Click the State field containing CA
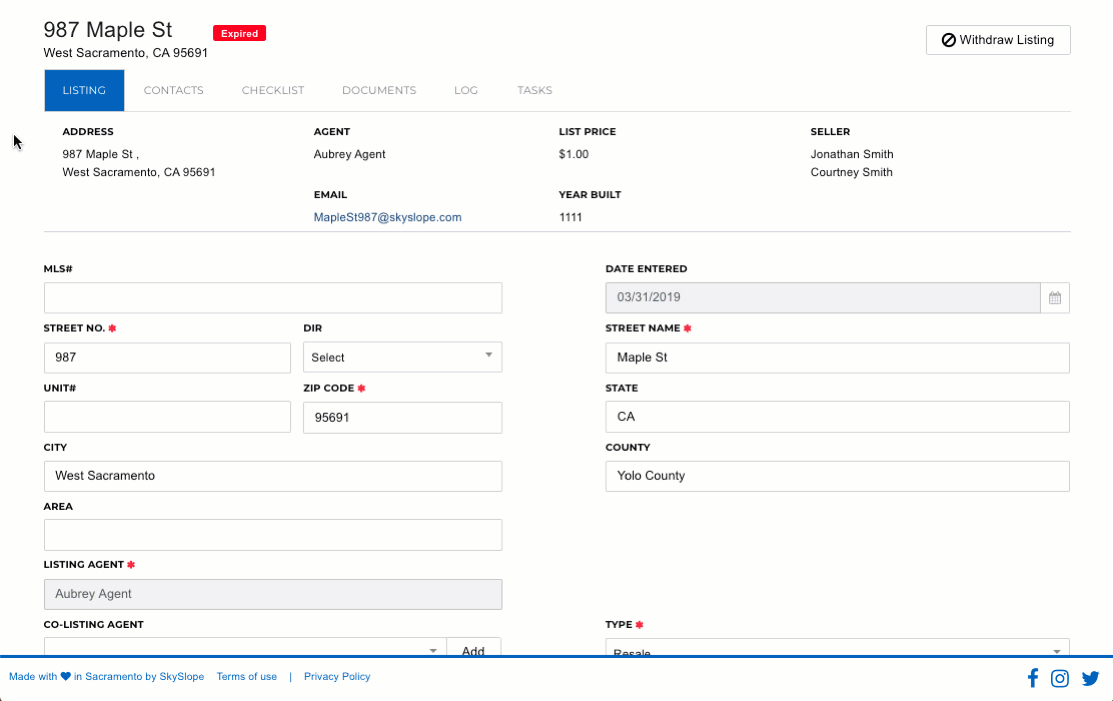 (838, 416)
